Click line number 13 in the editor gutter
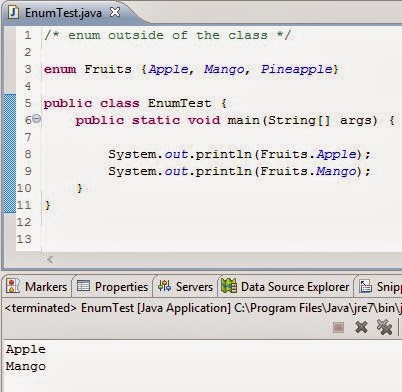402x392 pixels. click(24, 239)
